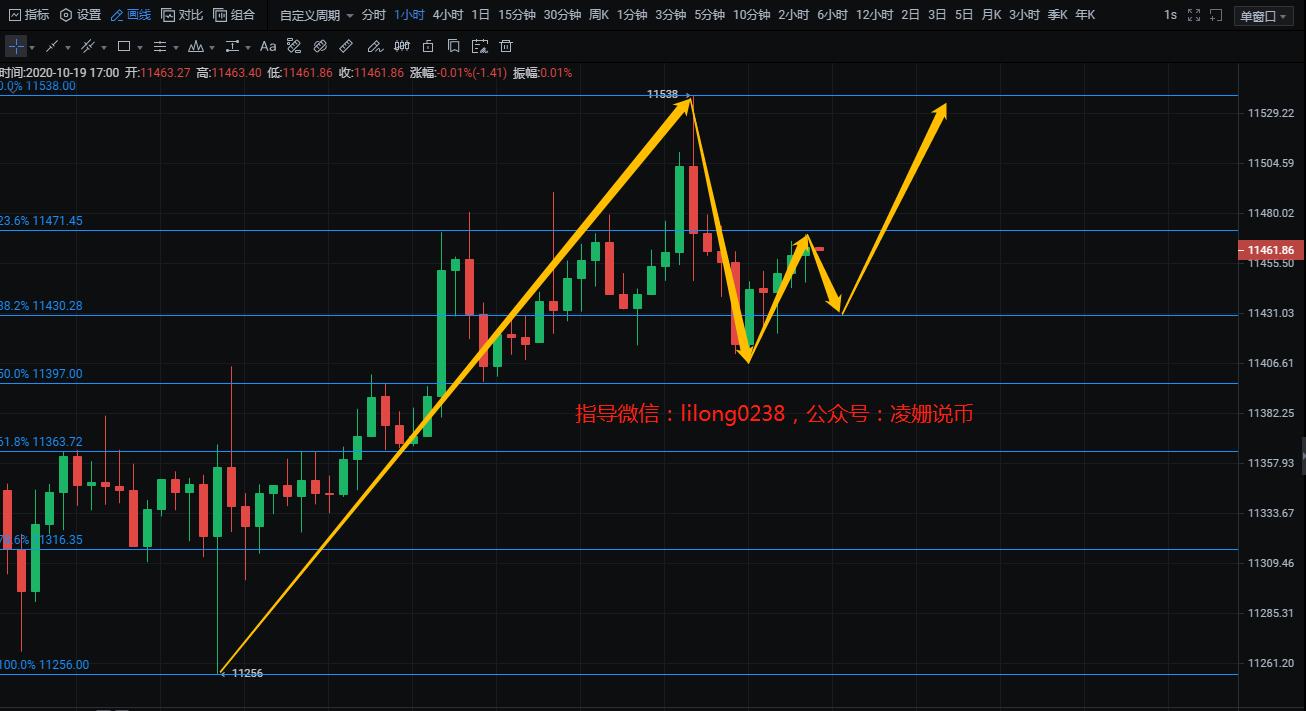Toggle the 指标 indicators panel
The height and width of the screenshot is (711, 1306).
pyautogui.click(x=28, y=15)
